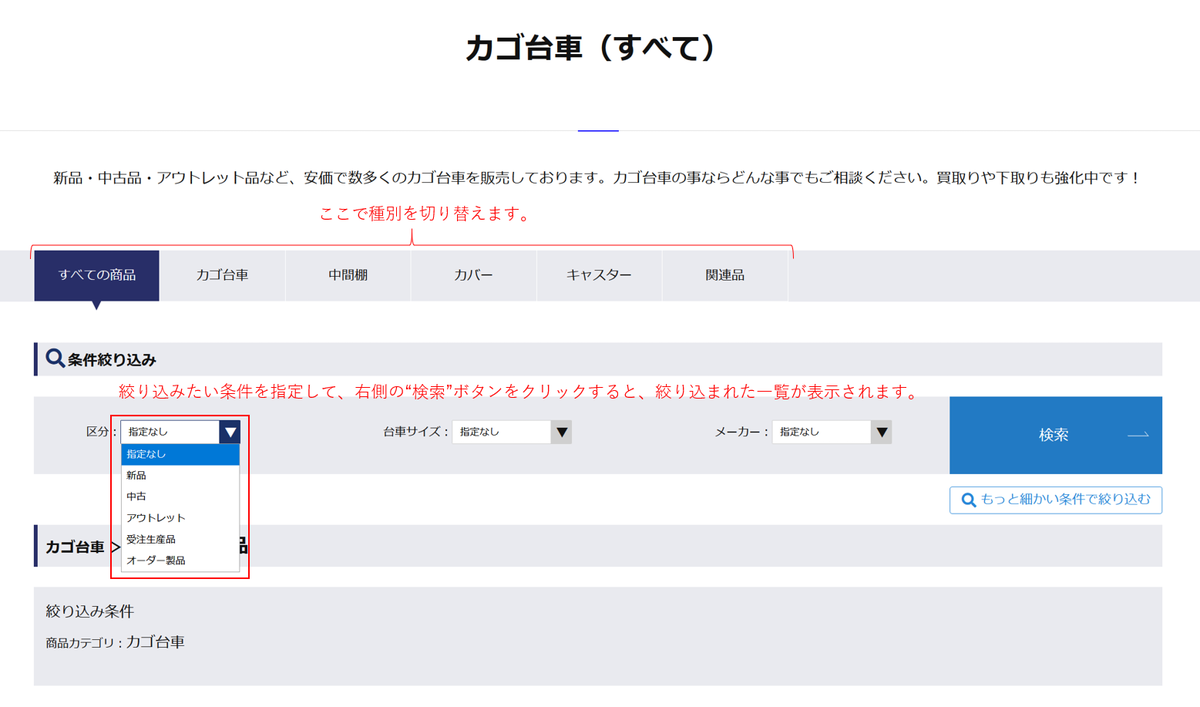
Task: Expand the 台車サイズ dropdown
Action: point(562,432)
